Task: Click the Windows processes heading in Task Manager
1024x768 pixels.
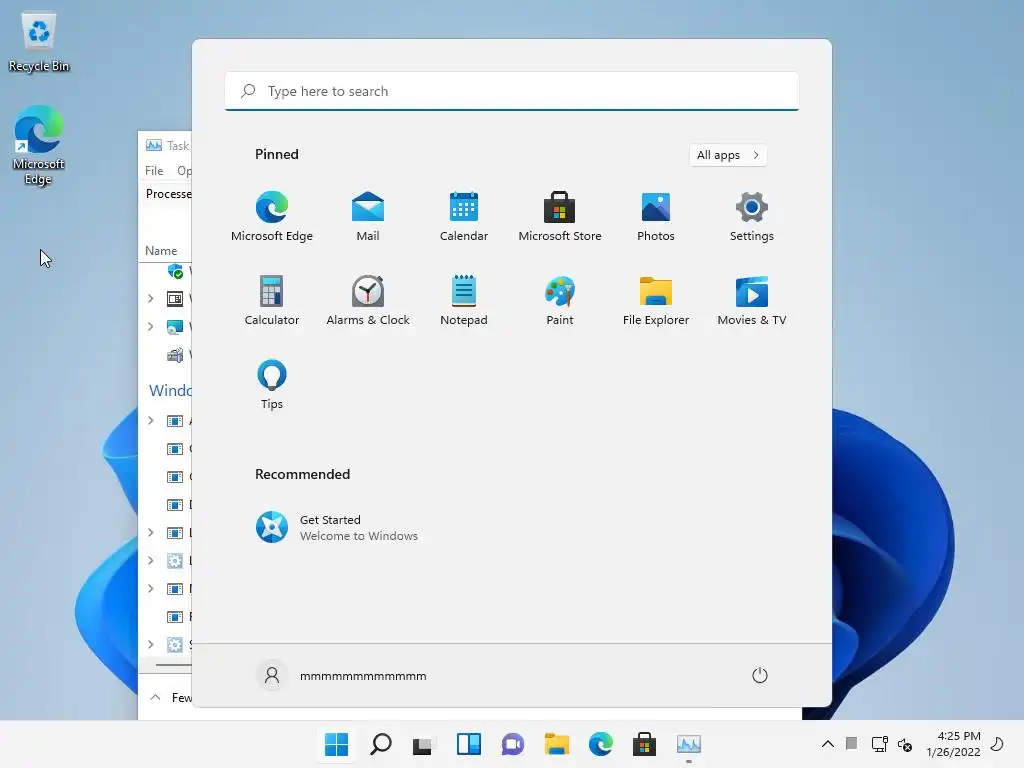Action: [x=170, y=391]
